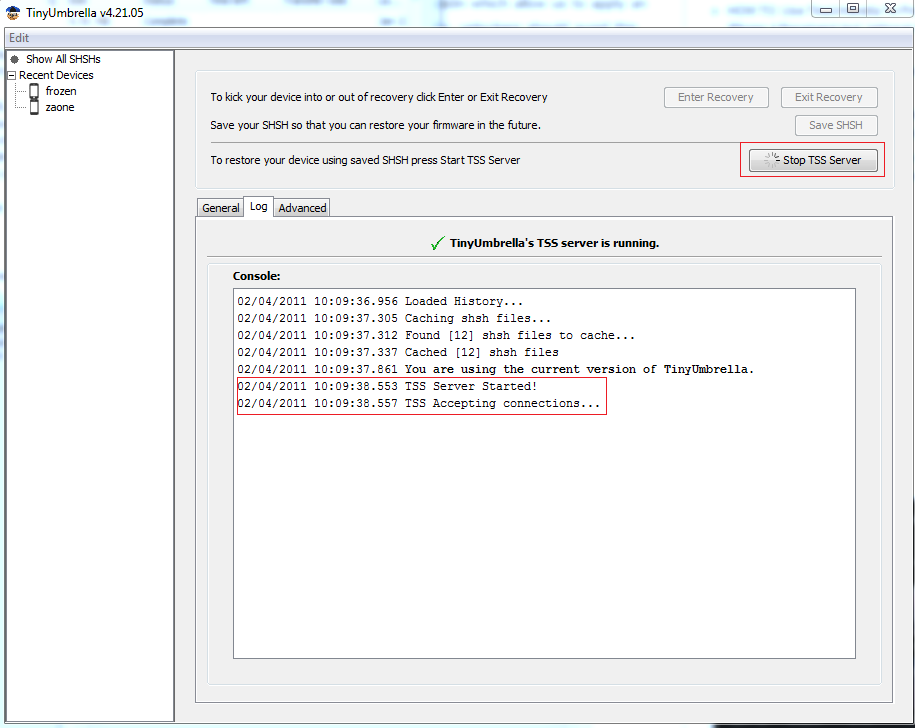
Task: Open the Edit menu
Action: click(x=19, y=38)
